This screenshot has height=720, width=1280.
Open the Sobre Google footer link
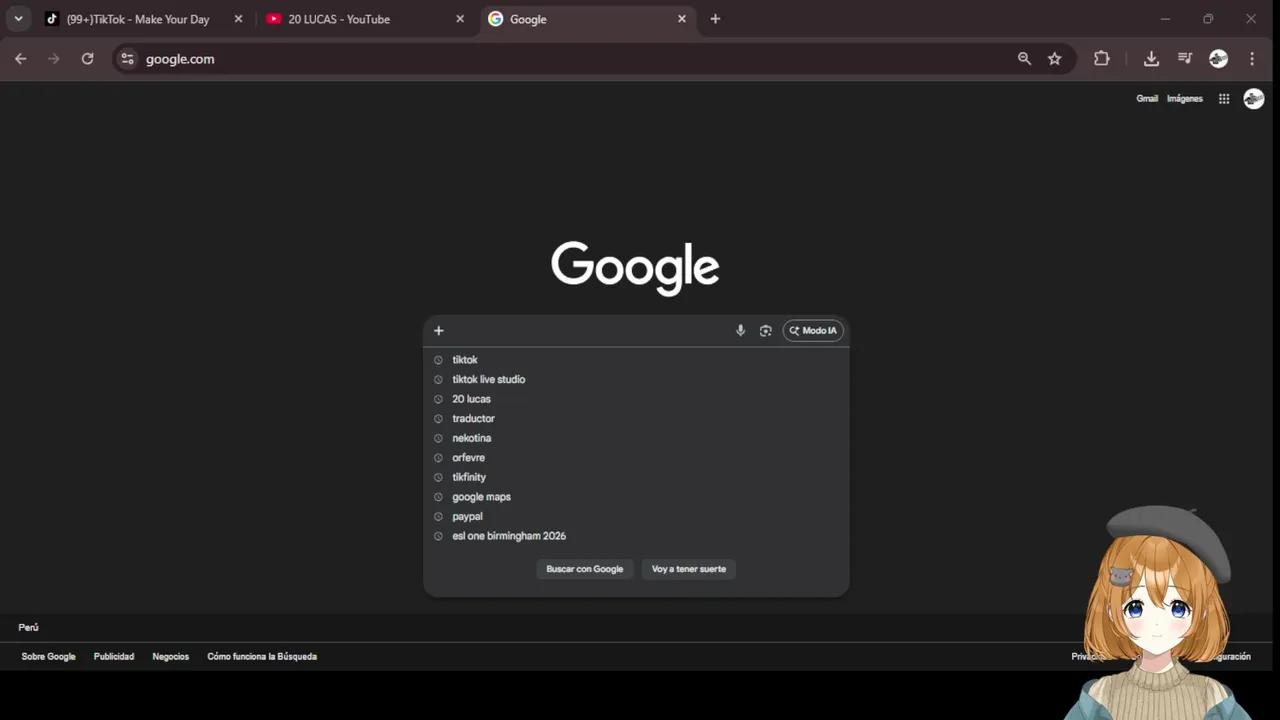(x=48, y=657)
